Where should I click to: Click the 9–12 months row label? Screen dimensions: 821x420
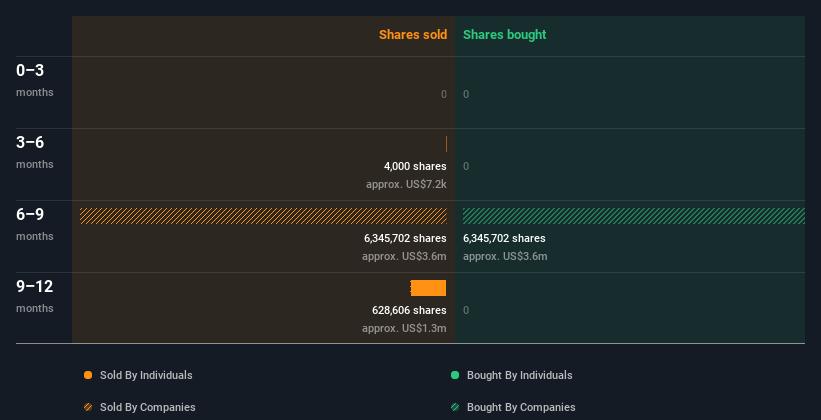[x=35, y=296]
